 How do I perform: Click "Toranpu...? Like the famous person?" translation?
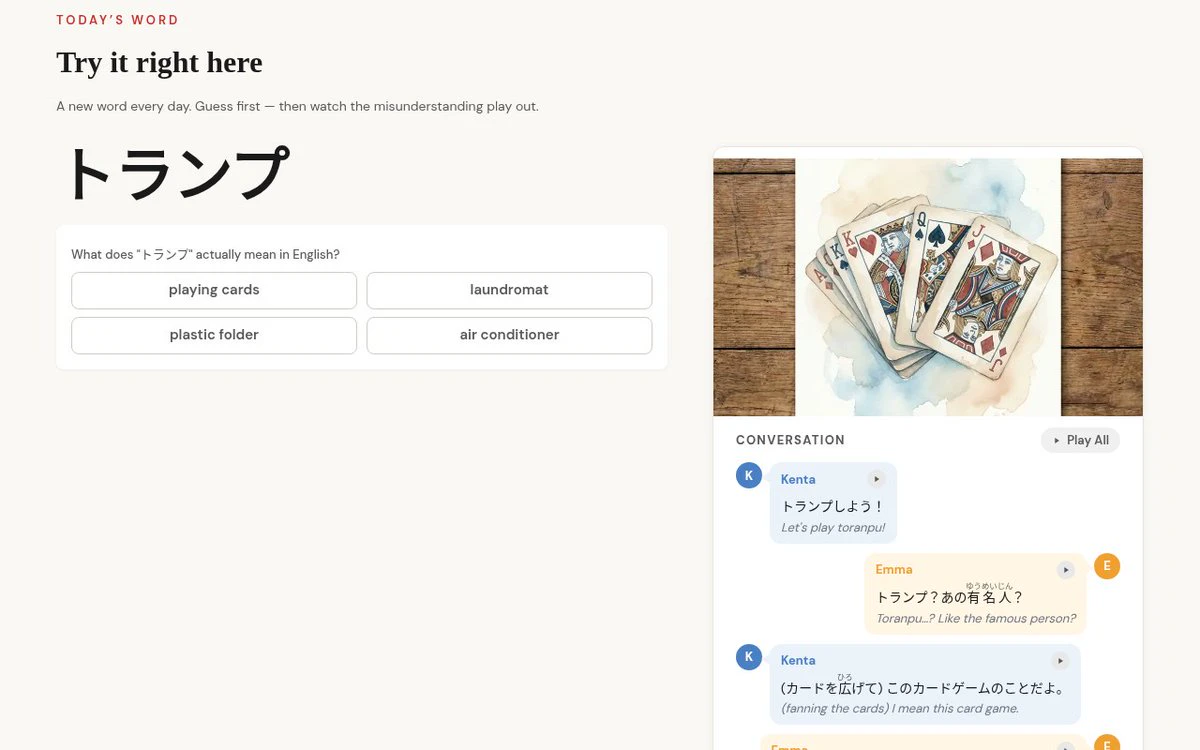pyautogui.click(x=976, y=618)
